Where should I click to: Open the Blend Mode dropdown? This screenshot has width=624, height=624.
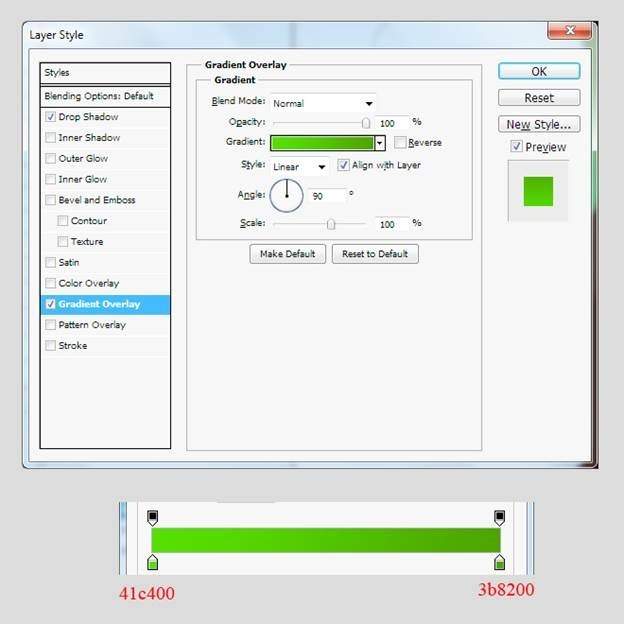click(322, 103)
